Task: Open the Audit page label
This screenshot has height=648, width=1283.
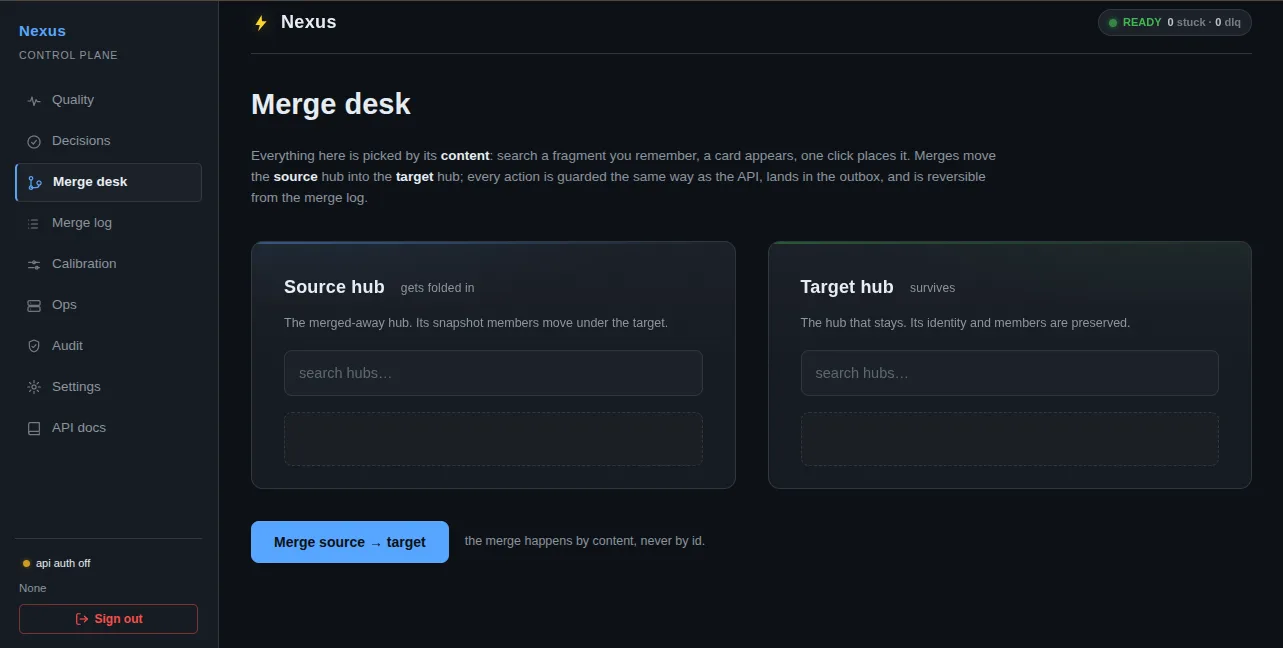Action: click(x=67, y=346)
